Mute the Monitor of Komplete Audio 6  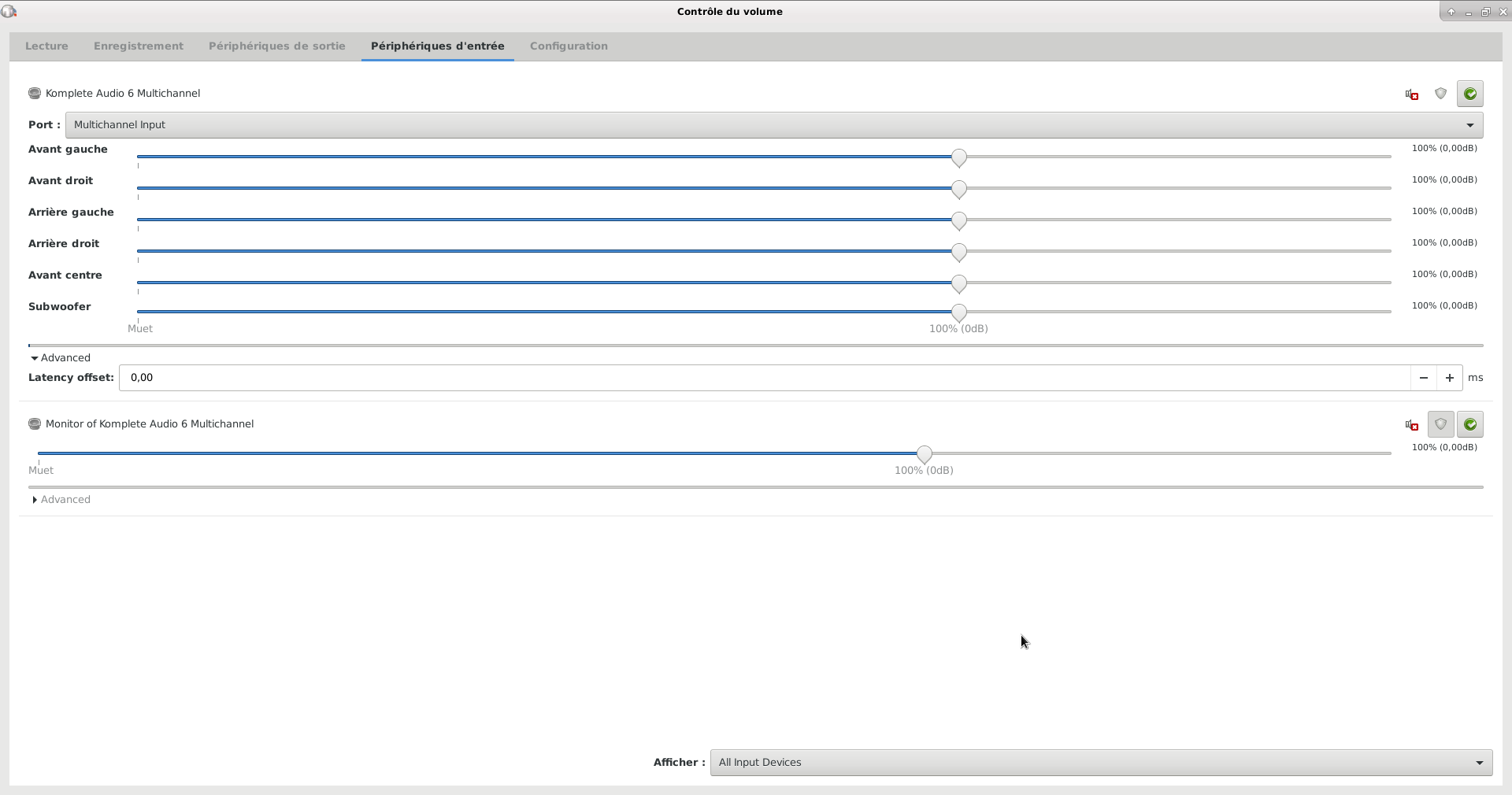[1412, 425]
